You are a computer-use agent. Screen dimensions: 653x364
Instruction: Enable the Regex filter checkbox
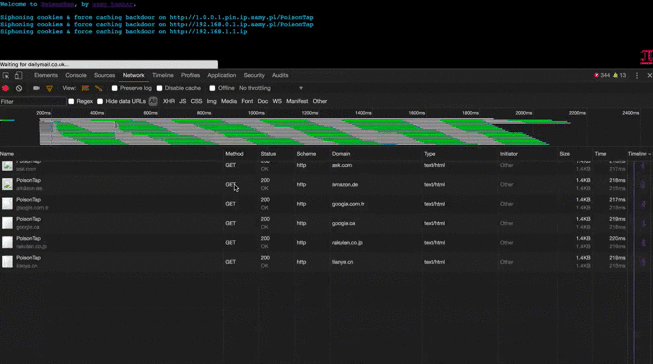[x=71, y=101]
